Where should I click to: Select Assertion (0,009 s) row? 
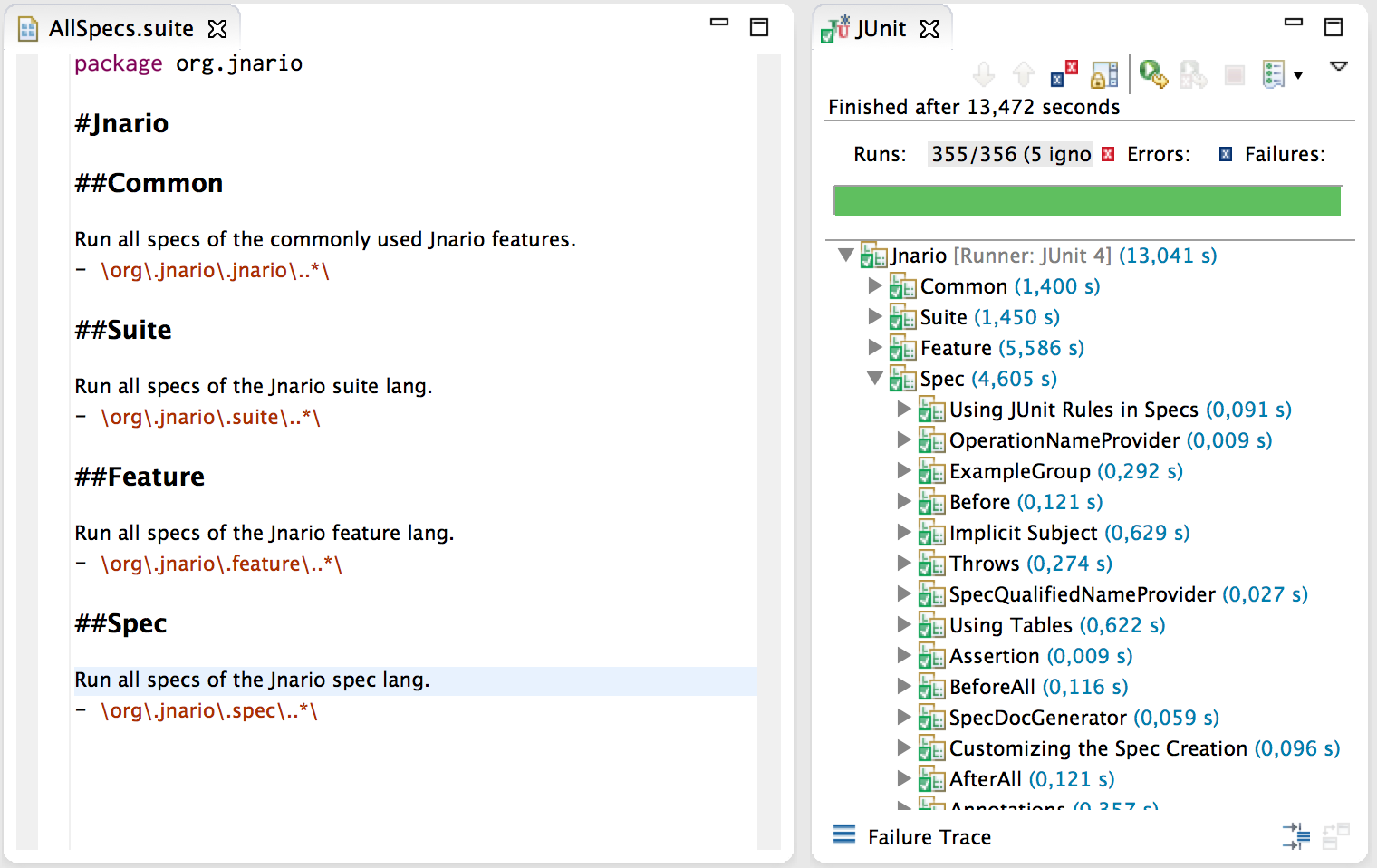click(1041, 656)
